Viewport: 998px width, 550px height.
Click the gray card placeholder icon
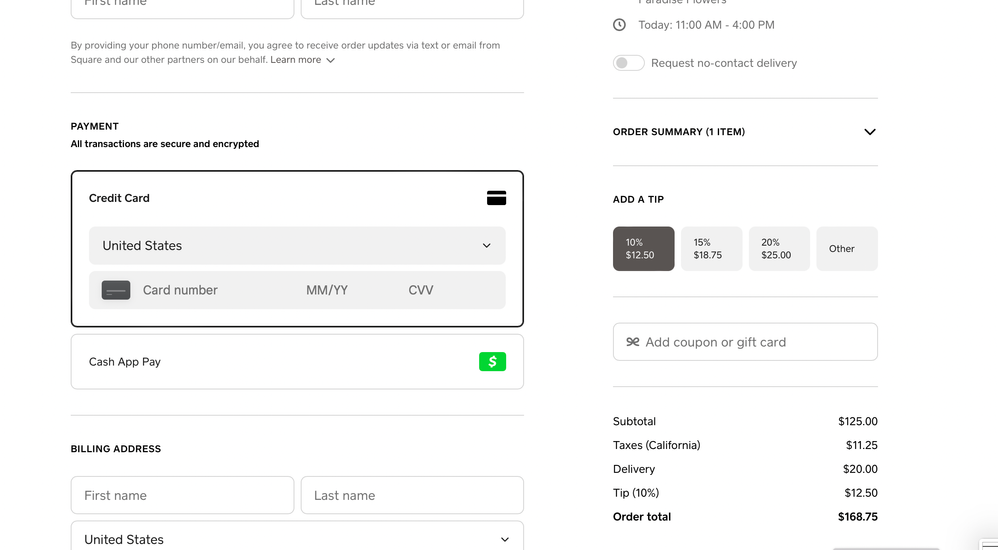(x=116, y=290)
